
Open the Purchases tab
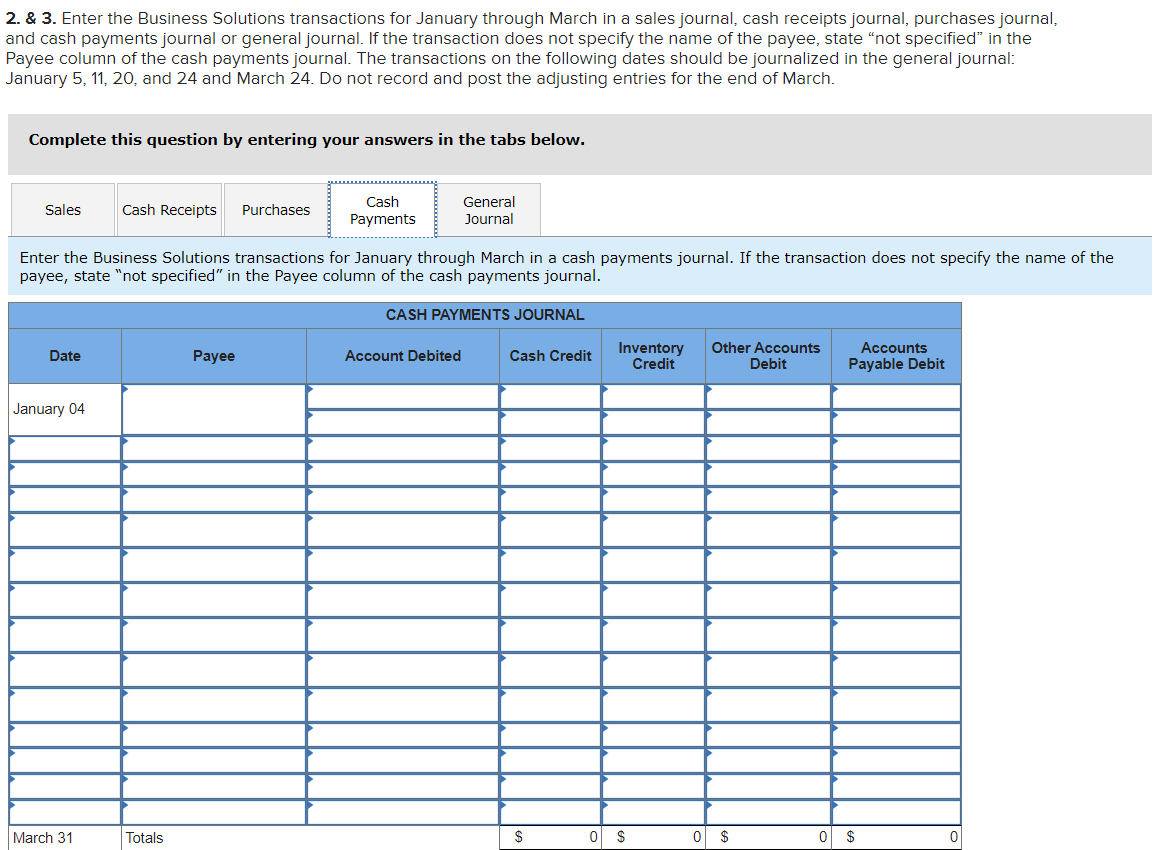276,210
